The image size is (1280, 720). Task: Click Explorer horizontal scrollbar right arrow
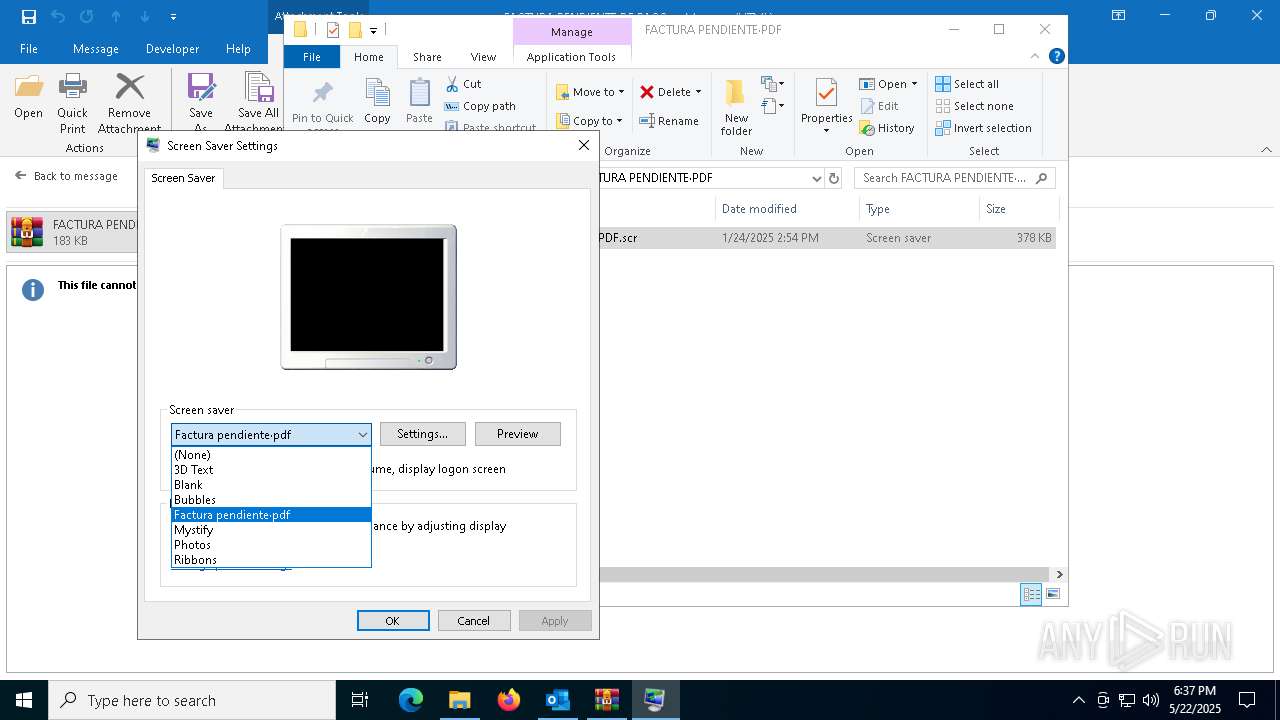1059,574
